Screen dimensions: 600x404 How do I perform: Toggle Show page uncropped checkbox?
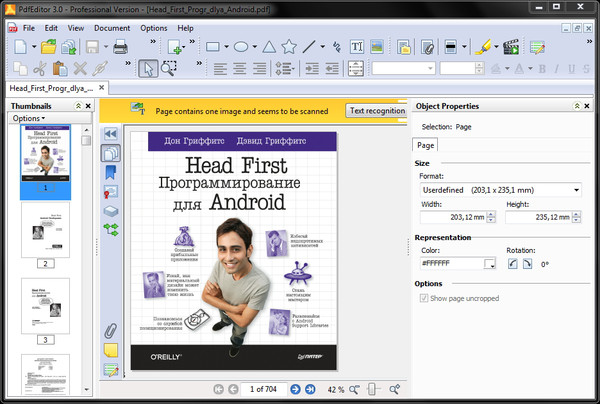point(424,298)
